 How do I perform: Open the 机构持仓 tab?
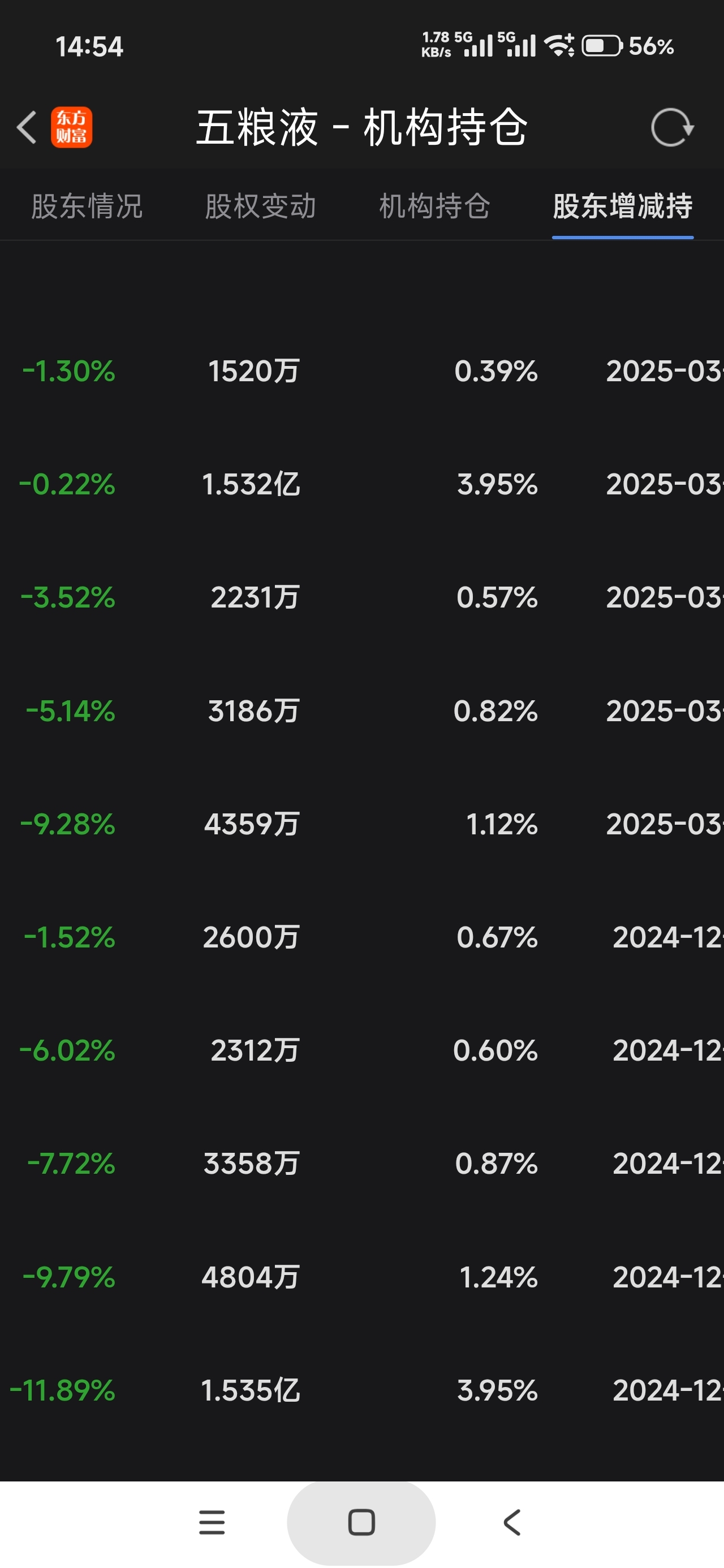pyautogui.click(x=434, y=206)
